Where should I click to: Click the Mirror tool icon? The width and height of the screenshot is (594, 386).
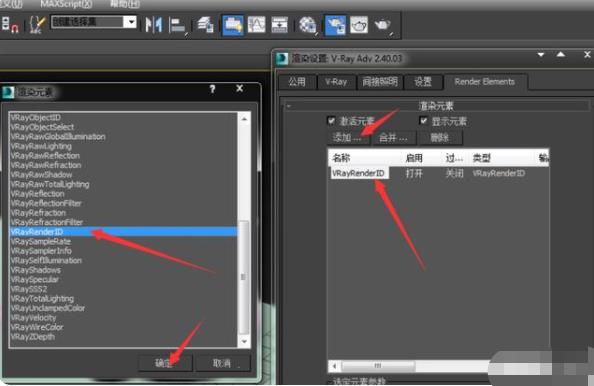pyautogui.click(x=154, y=25)
